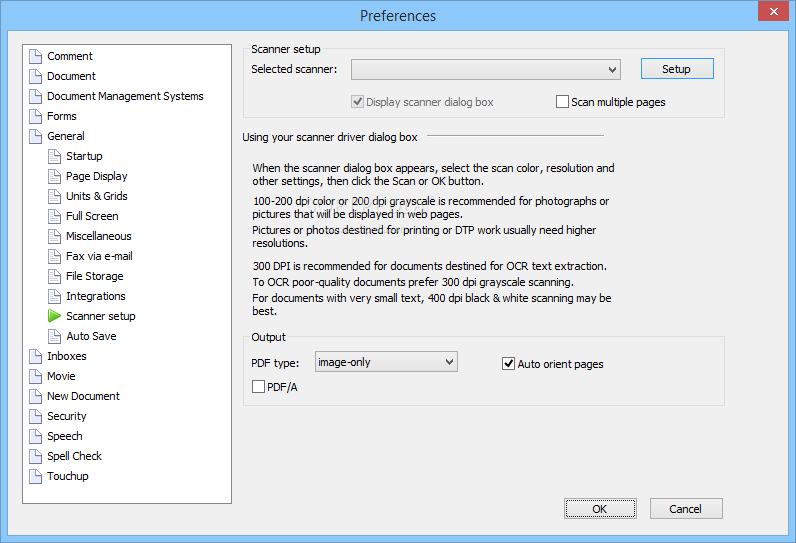The width and height of the screenshot is (796, 543).
Task: Open the Selected scanner dropdown
Action: click(x=485, y=70)
